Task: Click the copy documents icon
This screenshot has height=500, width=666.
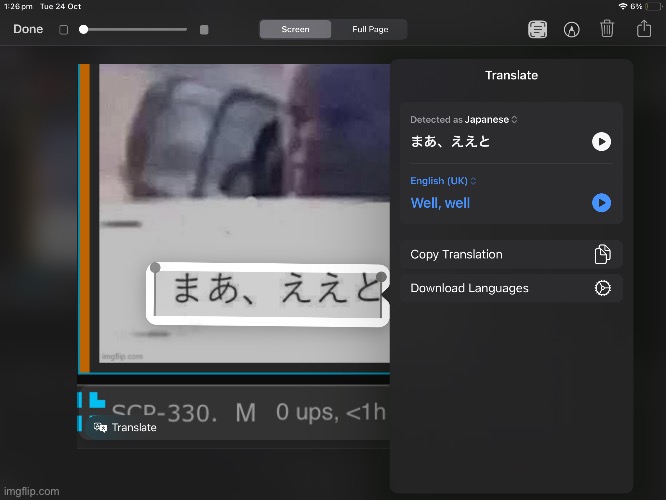Action: (x=602, y=254)
